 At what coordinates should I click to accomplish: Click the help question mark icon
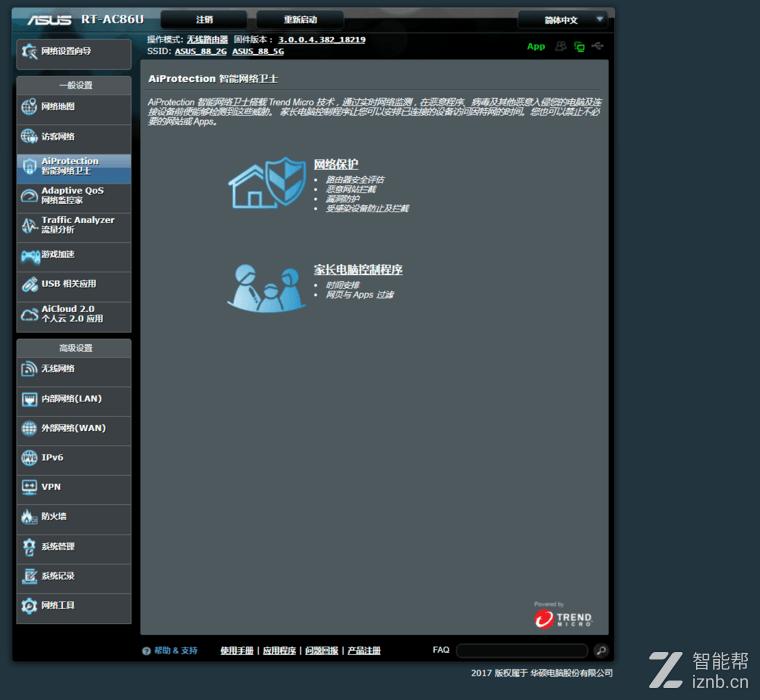coord(146,651)
